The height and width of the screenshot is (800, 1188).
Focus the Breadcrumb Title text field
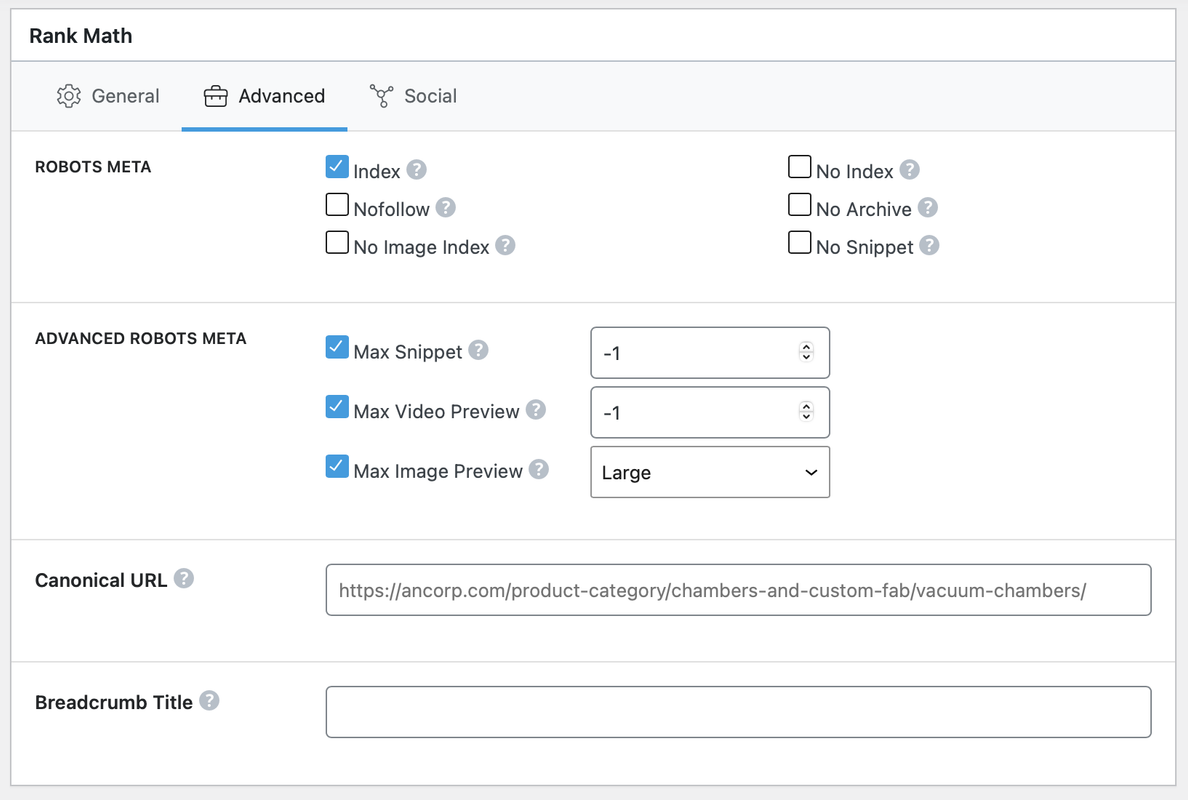pos(738,712)
